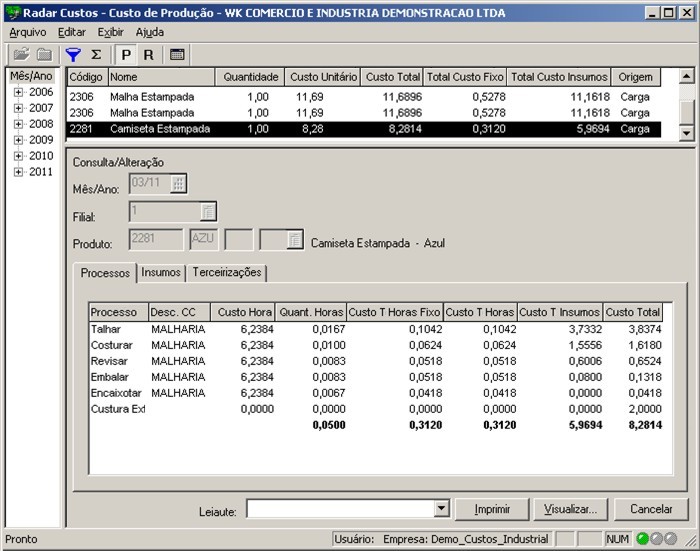This screenshot has width=700, height=551.
Task: Click the Produto lookup icon
Action: pyautogui.click(x=294, y=240)
